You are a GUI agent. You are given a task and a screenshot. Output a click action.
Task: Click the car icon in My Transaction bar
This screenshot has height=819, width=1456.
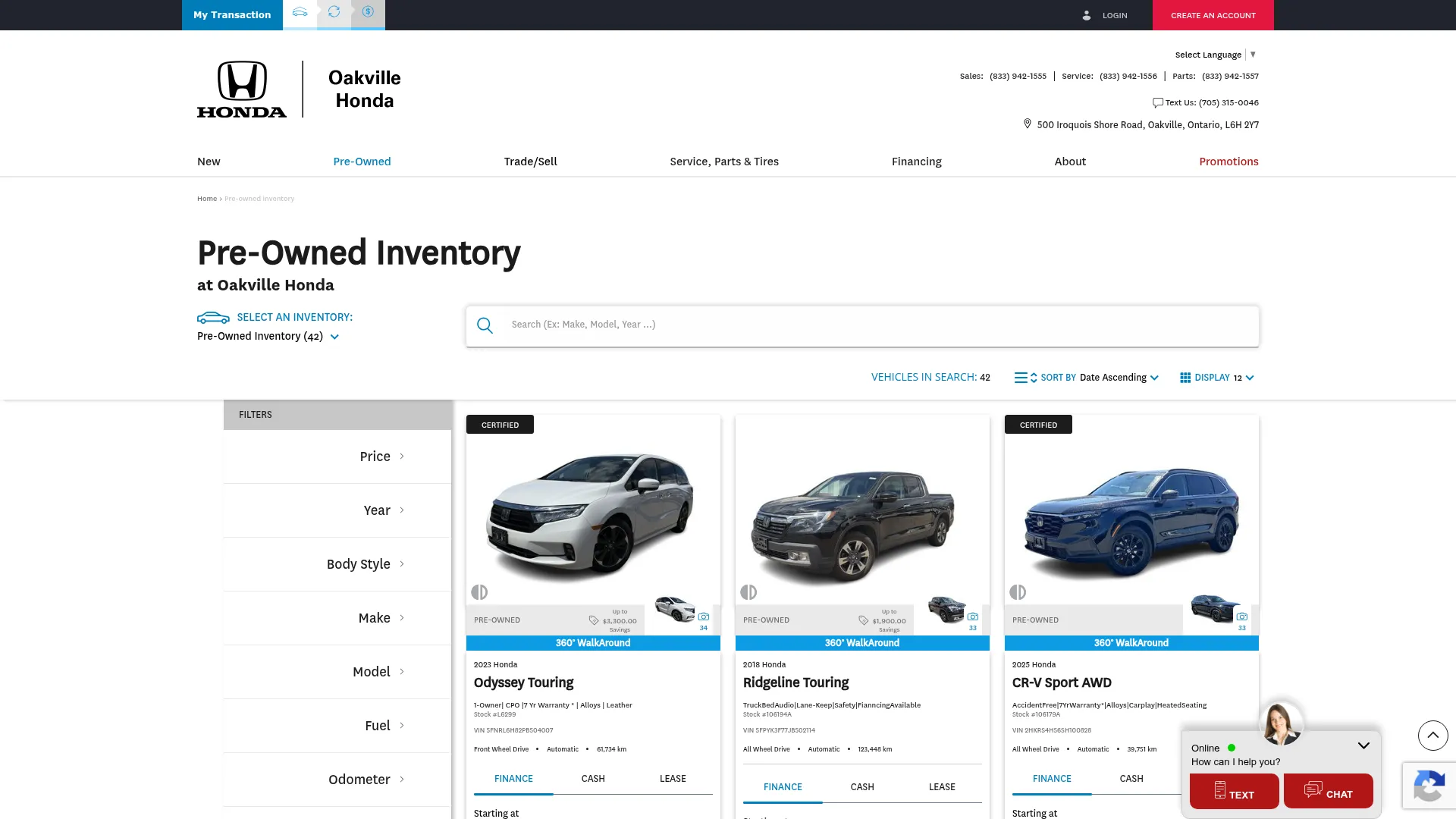pyautogui.click(x=300, y=12)
